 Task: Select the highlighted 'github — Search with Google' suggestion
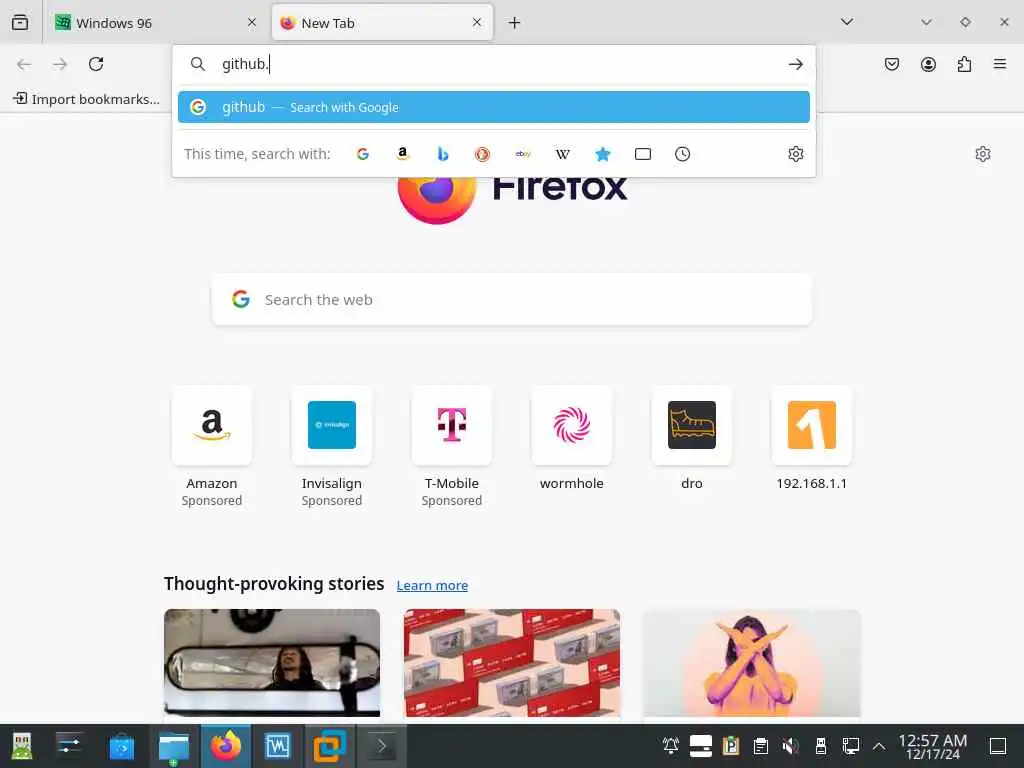[494, 107]
